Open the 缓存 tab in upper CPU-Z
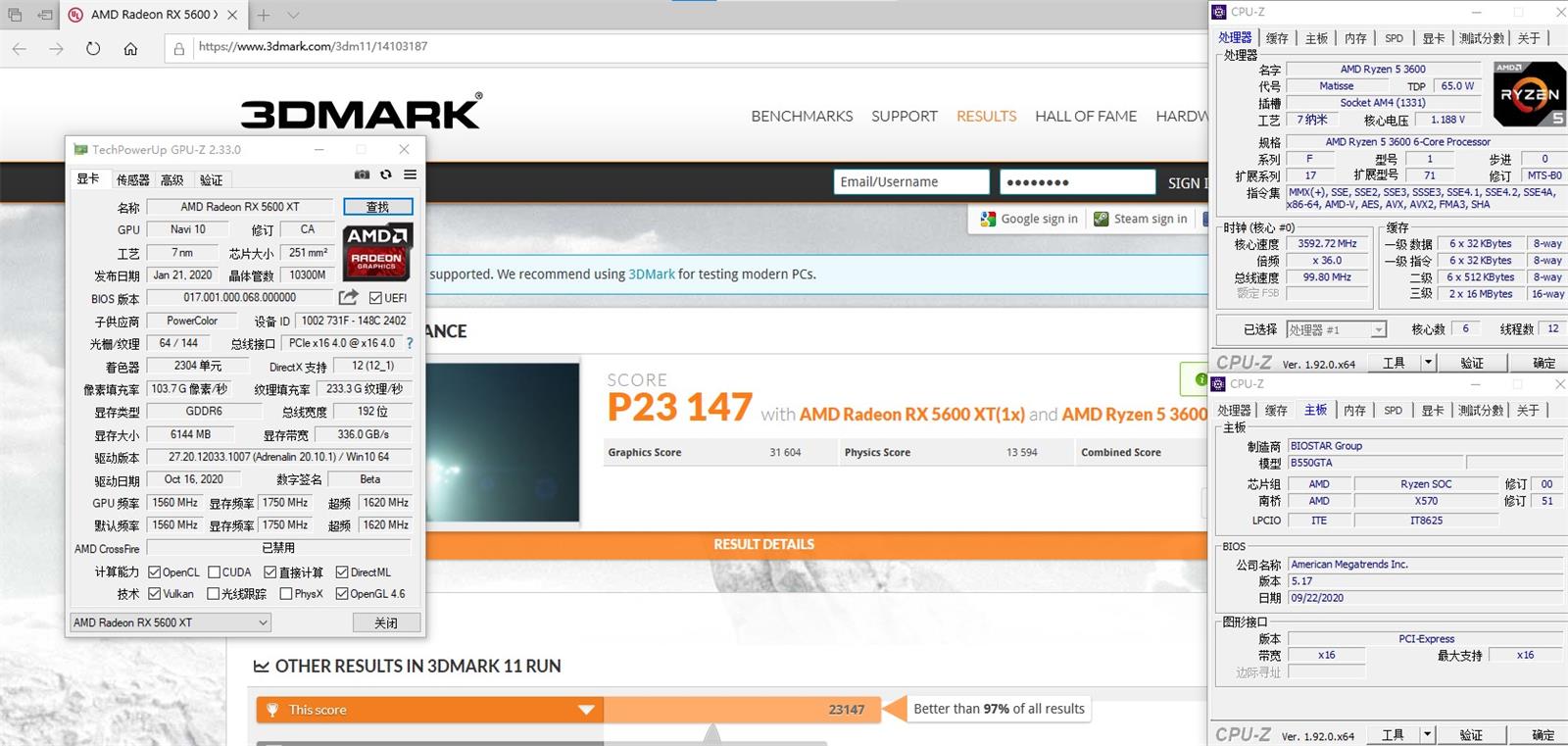This screenshot has width=1568, height=746. point(1277,38)
